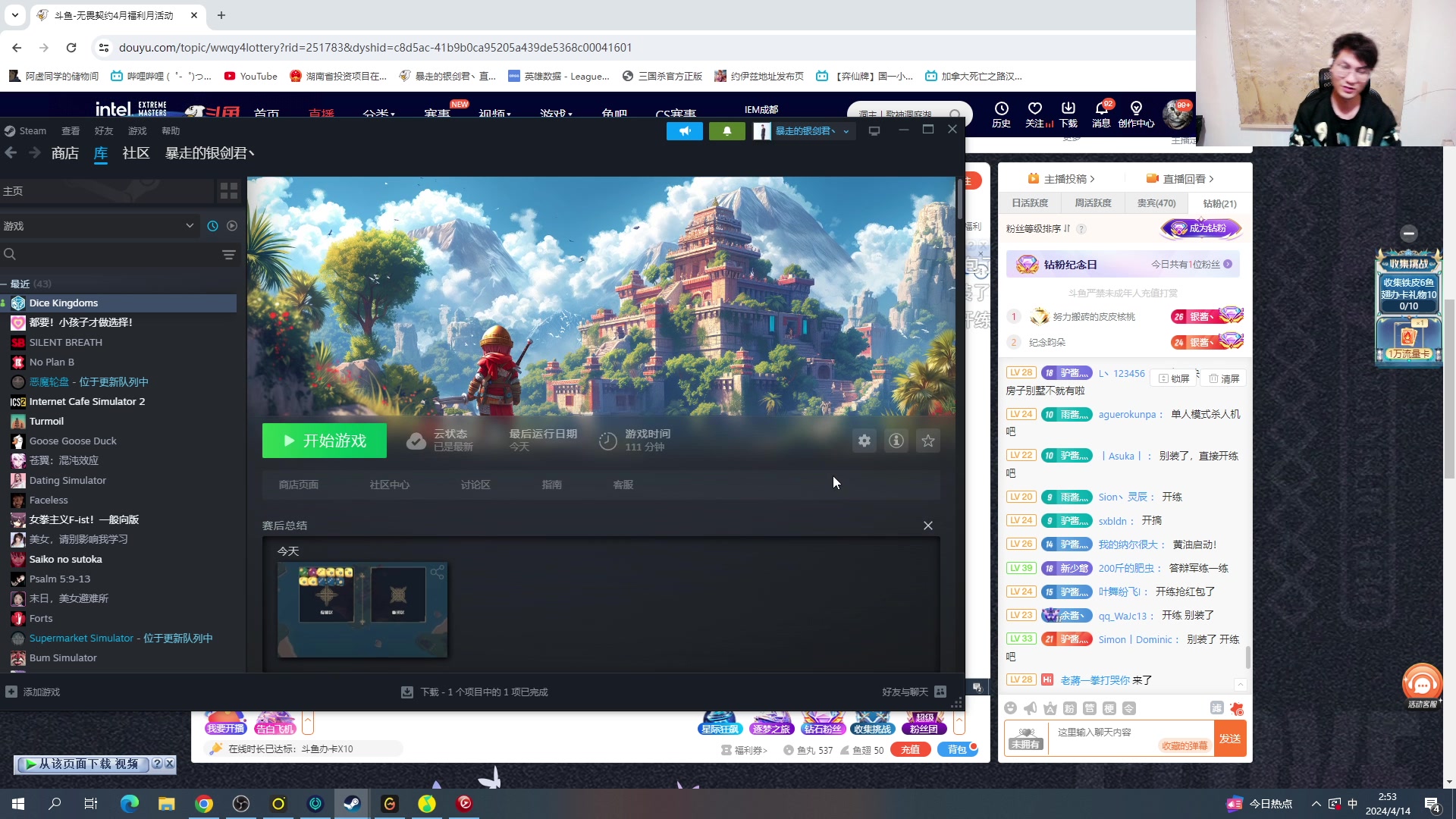The width and height of the screenshot is (1456, 819).
Task: Open Steam notifications bell icon
Action: point(726,131)
